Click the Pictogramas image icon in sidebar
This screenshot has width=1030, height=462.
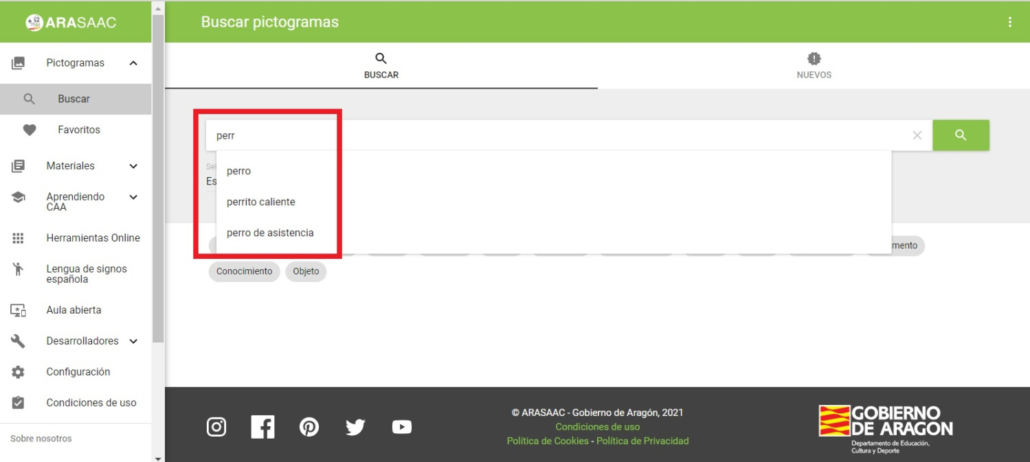[x=18, y=63]
